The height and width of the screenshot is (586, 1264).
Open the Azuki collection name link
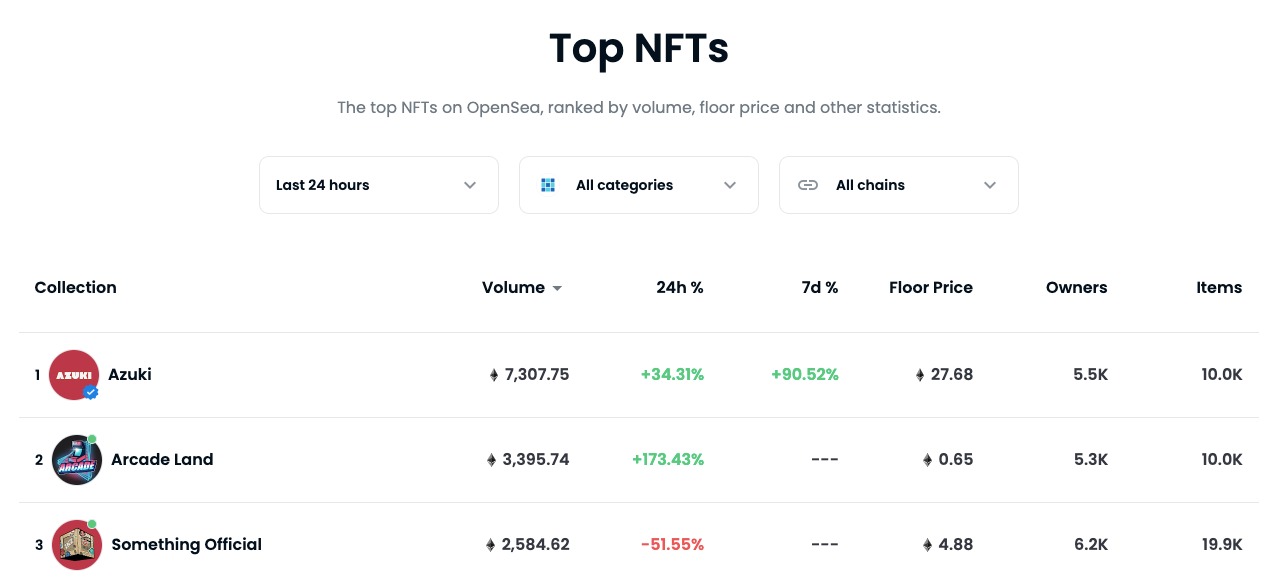click(x=130, y=375)
